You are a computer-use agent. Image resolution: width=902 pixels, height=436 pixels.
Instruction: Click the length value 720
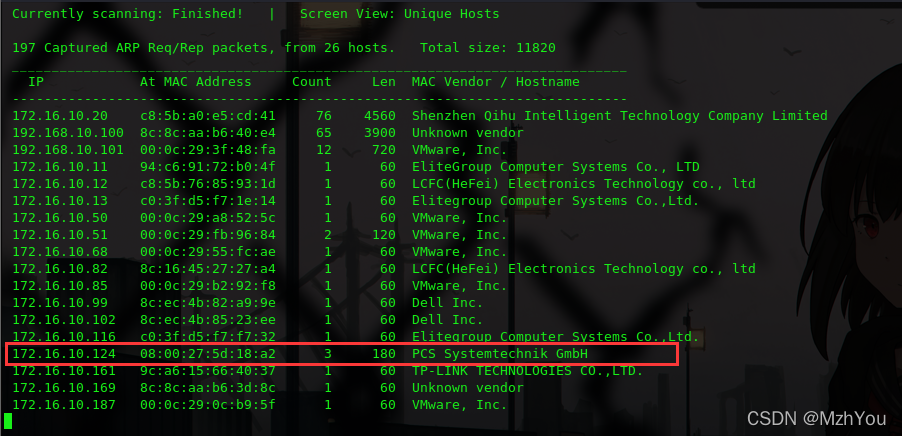(x=384, y=150)
